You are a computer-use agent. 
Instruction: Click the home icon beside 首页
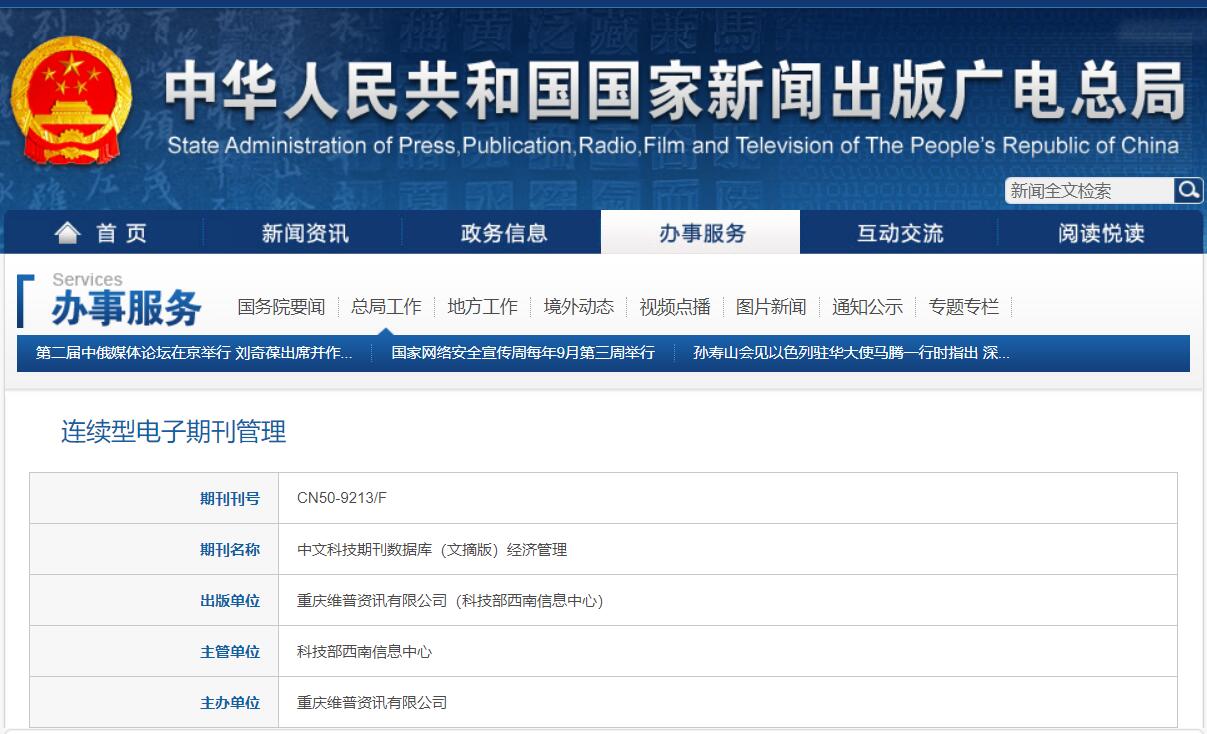tap(68, 233)
